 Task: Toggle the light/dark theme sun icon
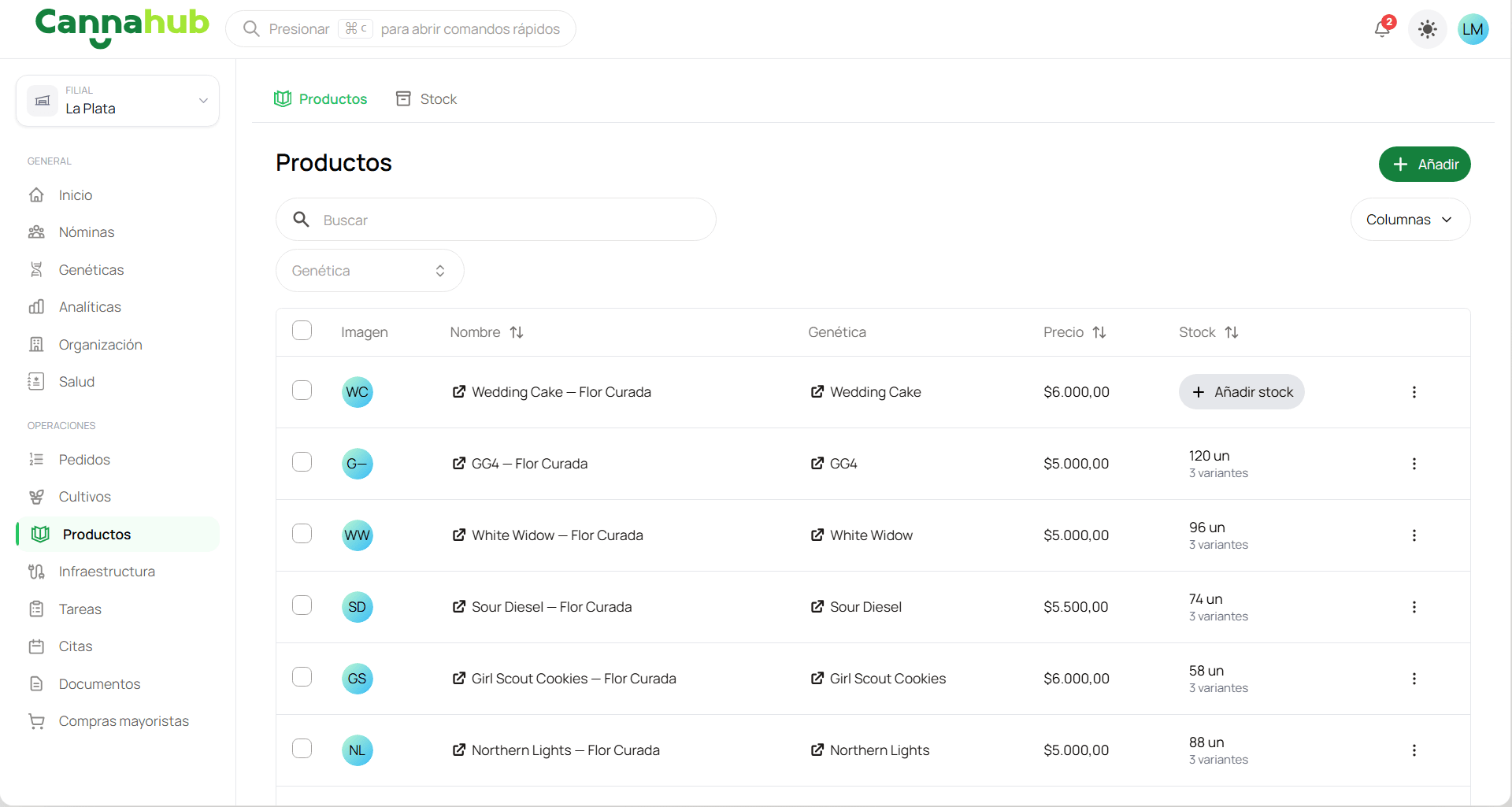click(x=1427, y=29)
